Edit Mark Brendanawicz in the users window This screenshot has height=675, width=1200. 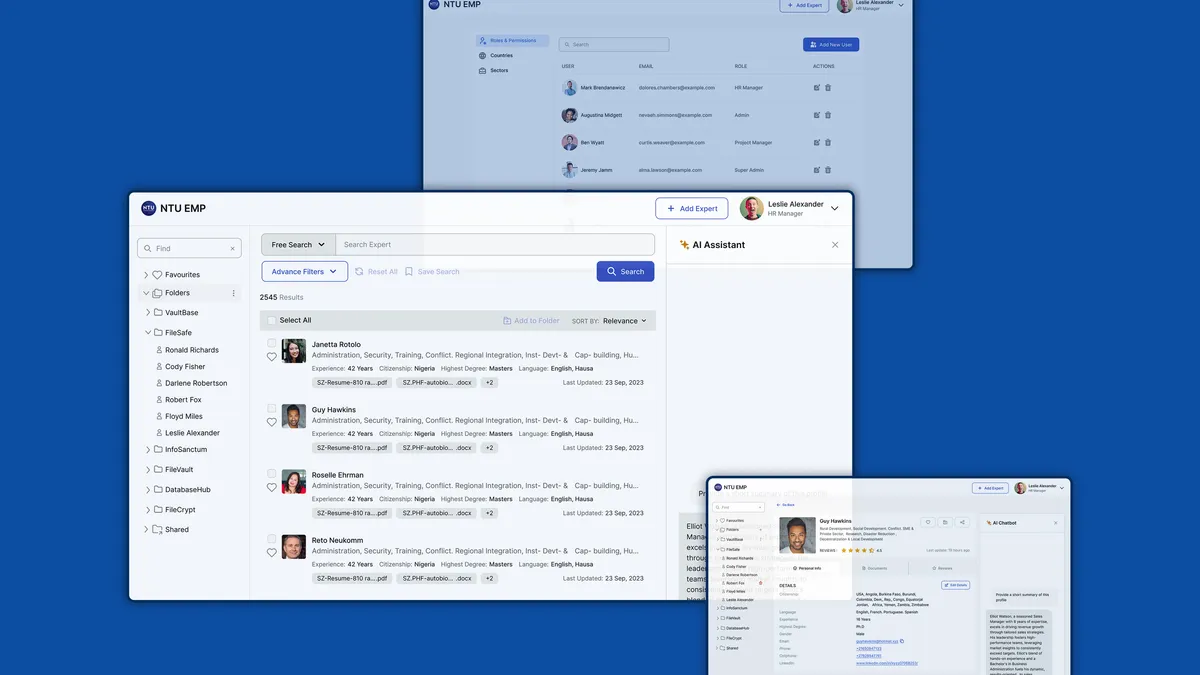tap(817, 87)
